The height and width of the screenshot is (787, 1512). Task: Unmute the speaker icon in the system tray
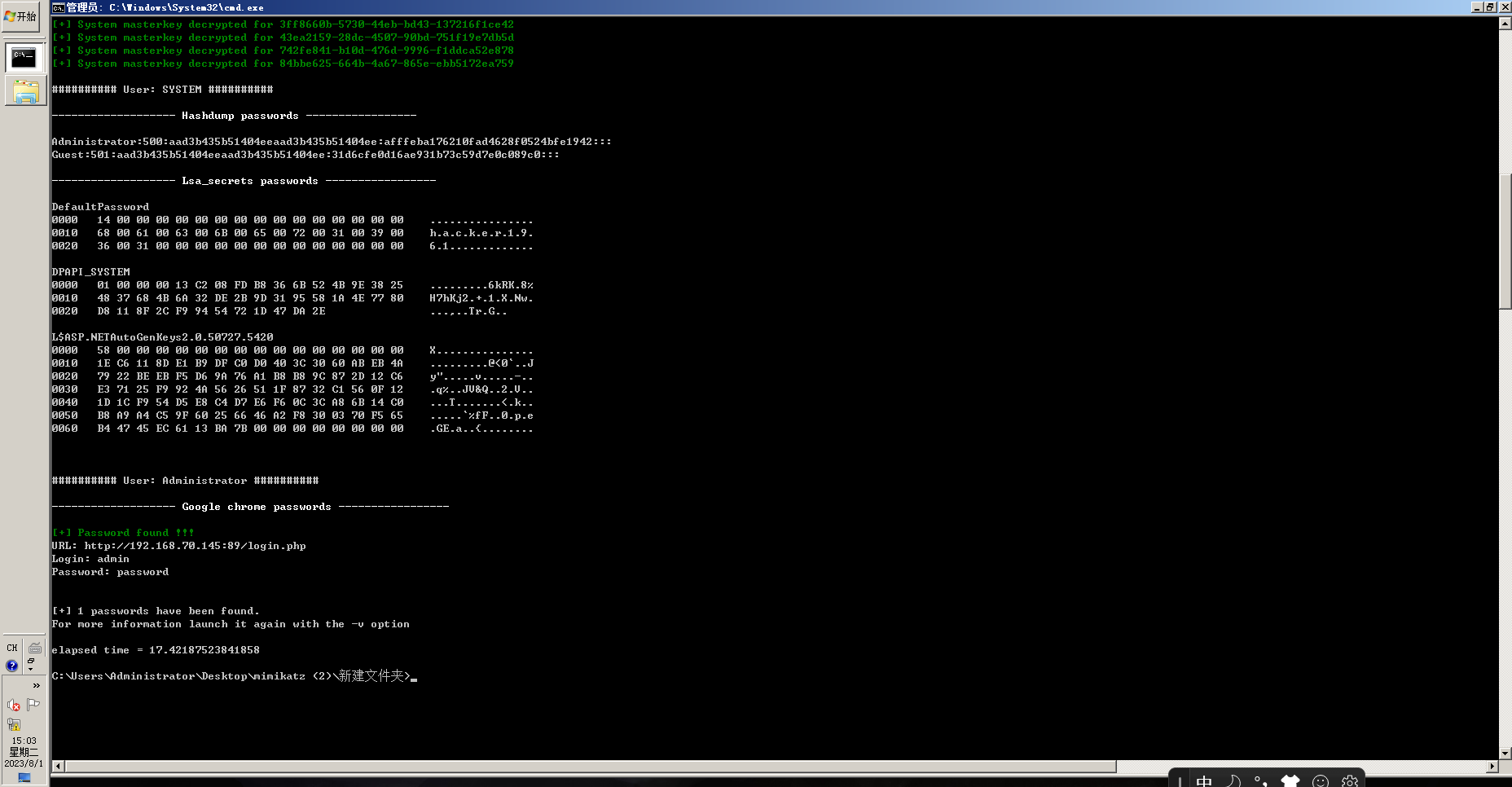pos(14,705)
